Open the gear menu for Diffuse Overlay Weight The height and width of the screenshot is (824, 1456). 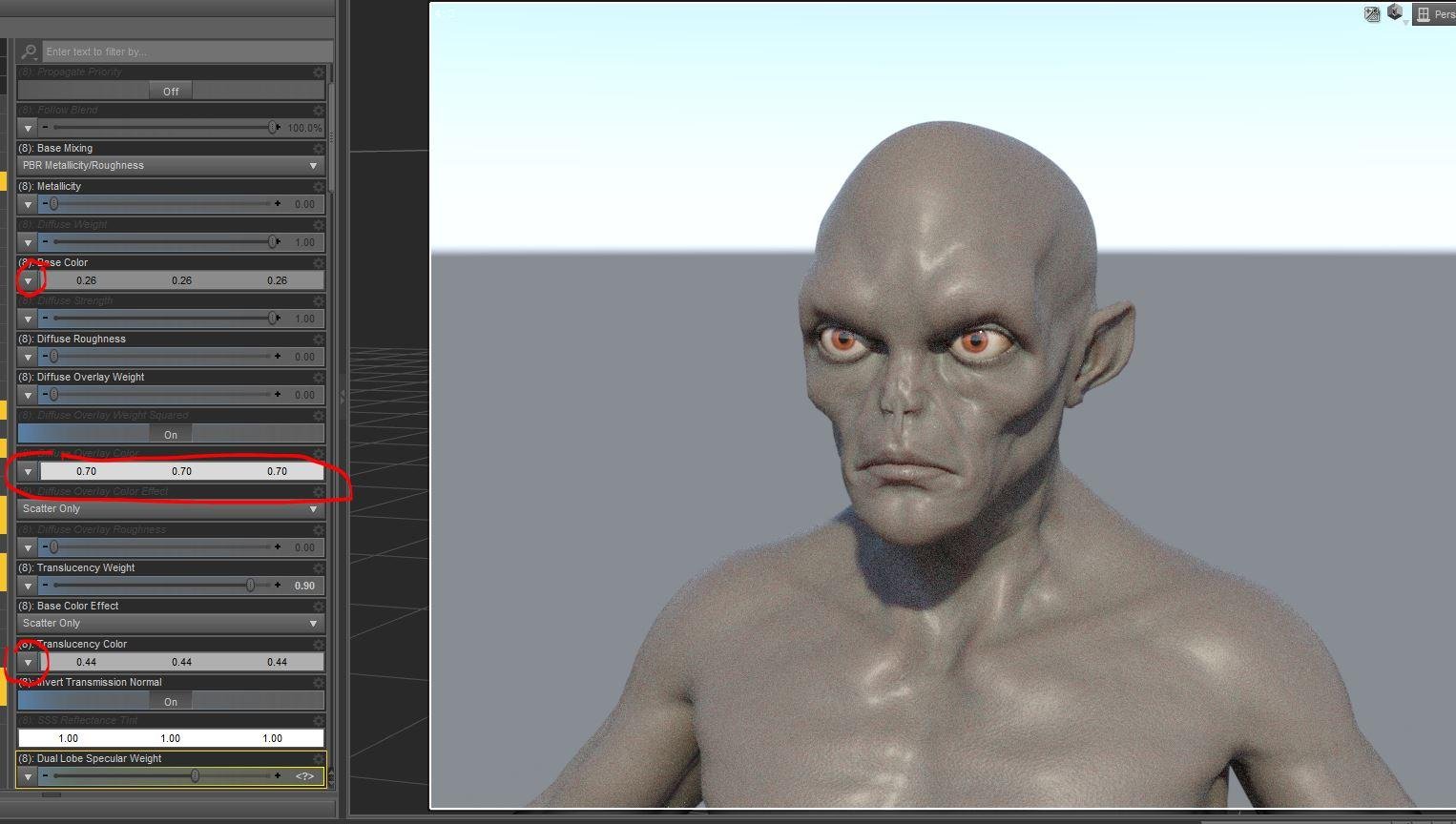coord(319,378)
